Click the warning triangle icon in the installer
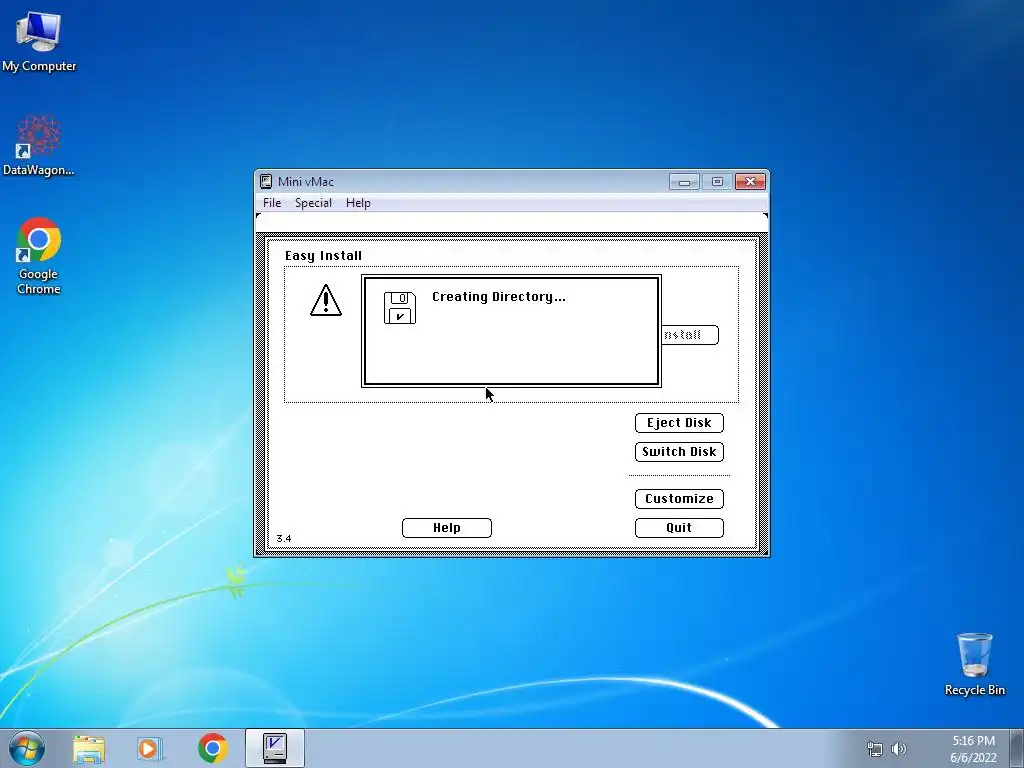Screen dimensions: 1024x768 325,300
